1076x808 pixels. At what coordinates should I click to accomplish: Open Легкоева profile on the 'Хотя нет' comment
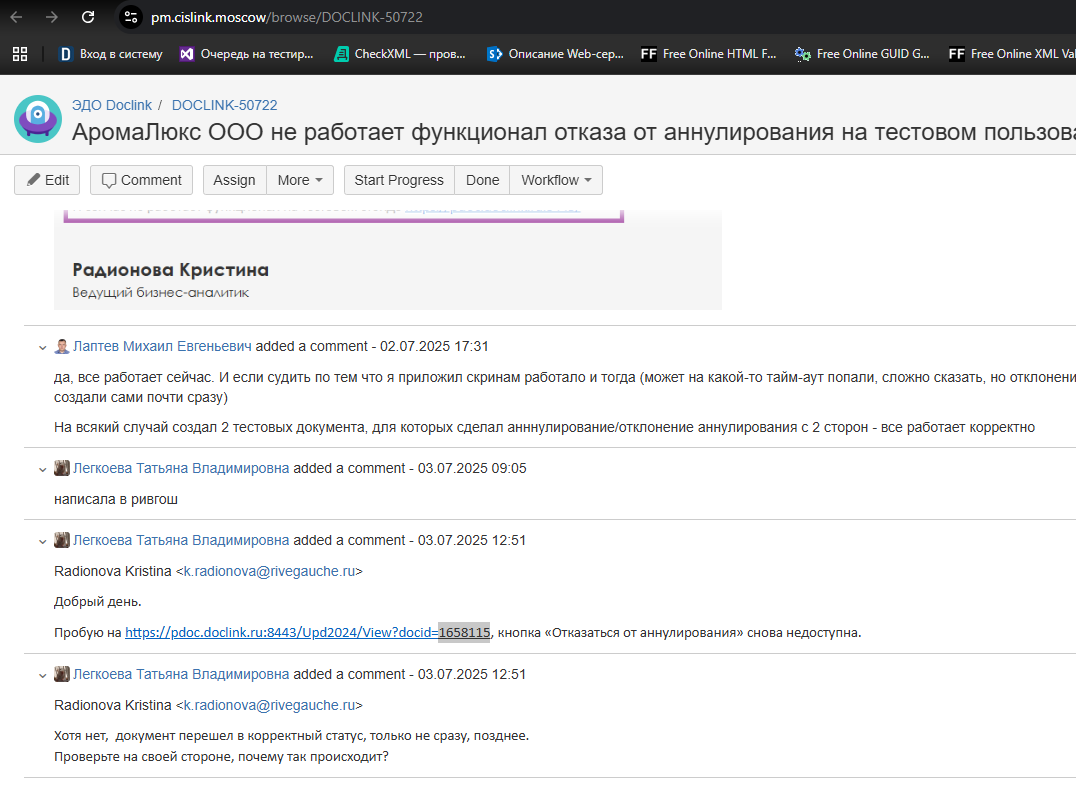click(x=181, y=674)
